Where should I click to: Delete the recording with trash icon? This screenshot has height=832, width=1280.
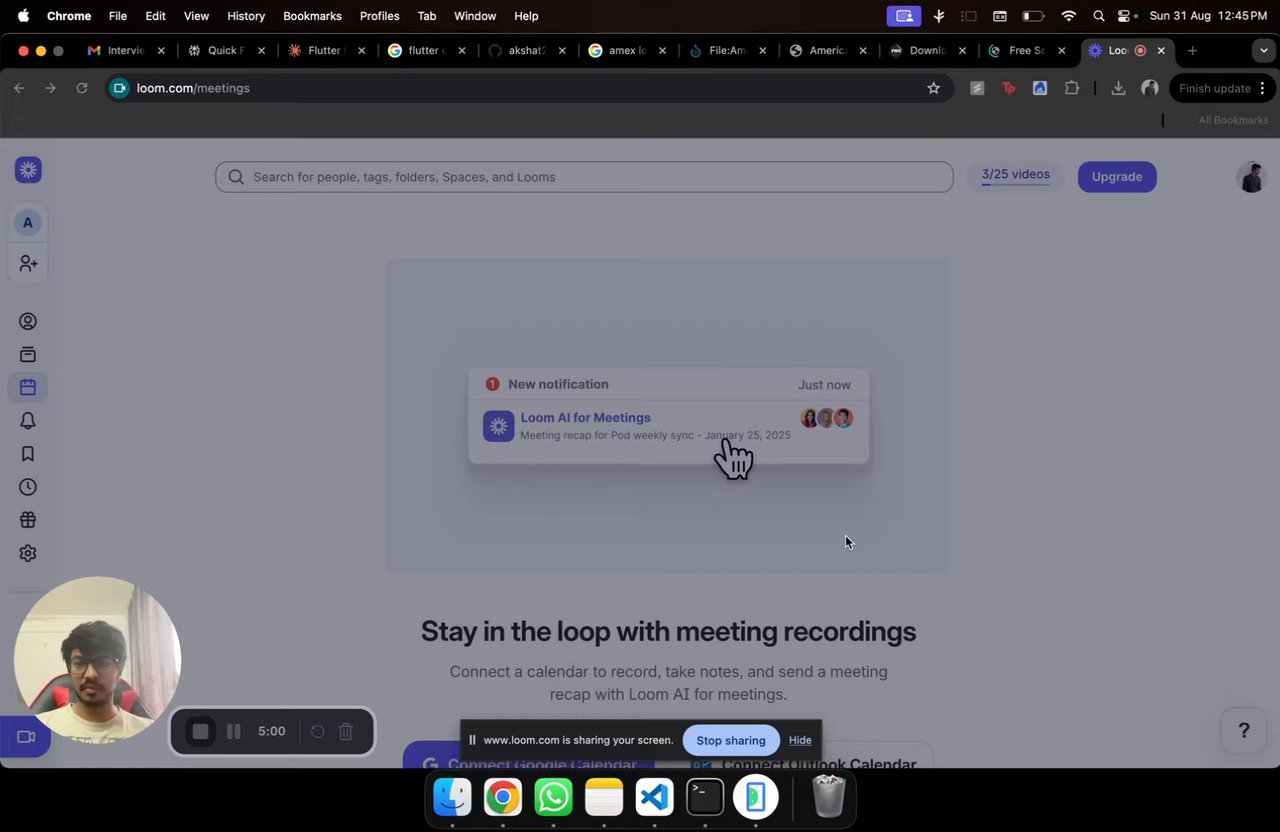346,732
